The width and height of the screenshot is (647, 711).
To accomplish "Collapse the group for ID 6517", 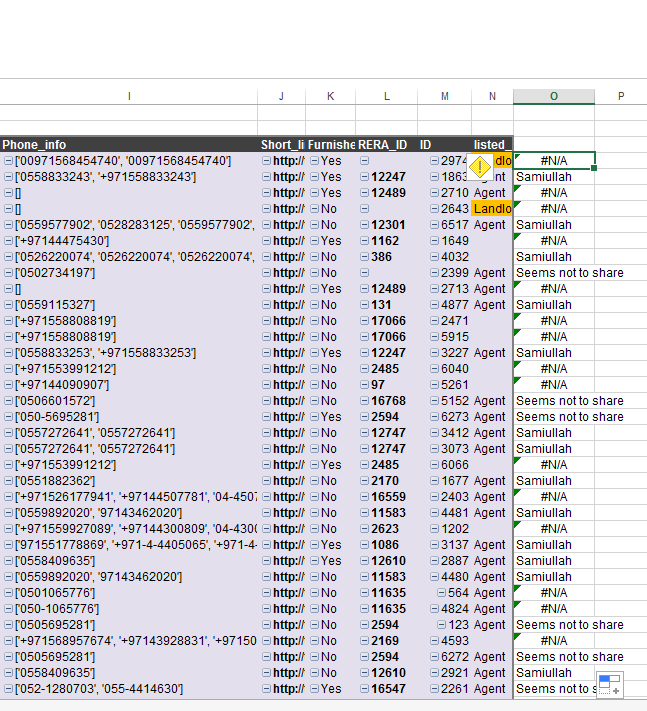I will tap(434, 224).
